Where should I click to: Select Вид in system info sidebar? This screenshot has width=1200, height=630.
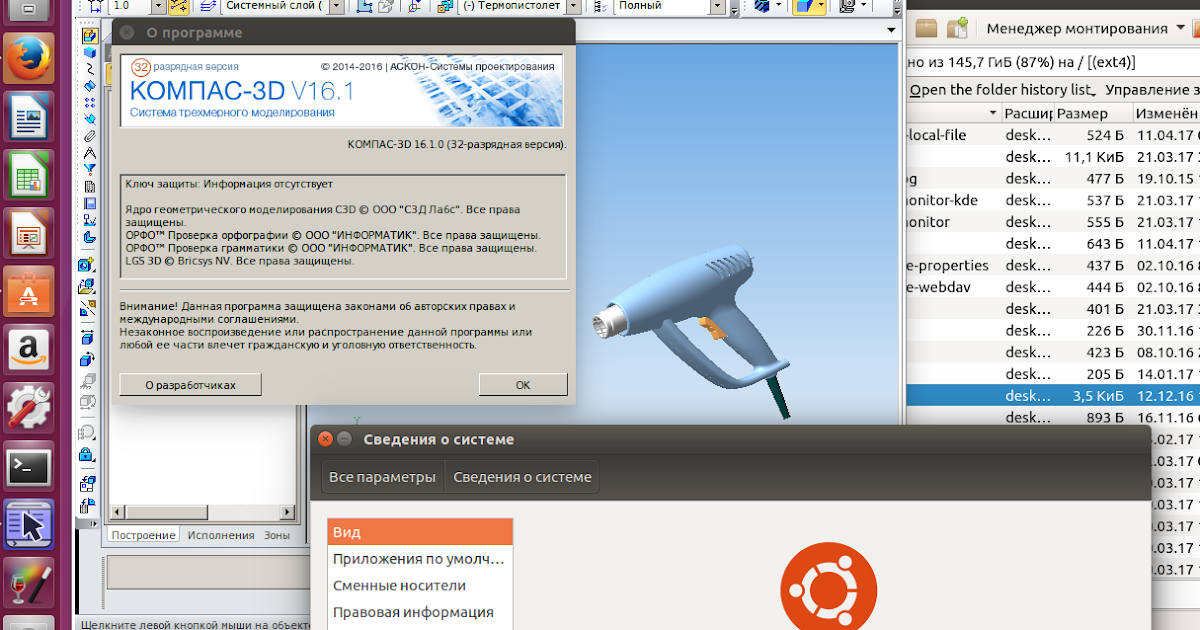420,532
